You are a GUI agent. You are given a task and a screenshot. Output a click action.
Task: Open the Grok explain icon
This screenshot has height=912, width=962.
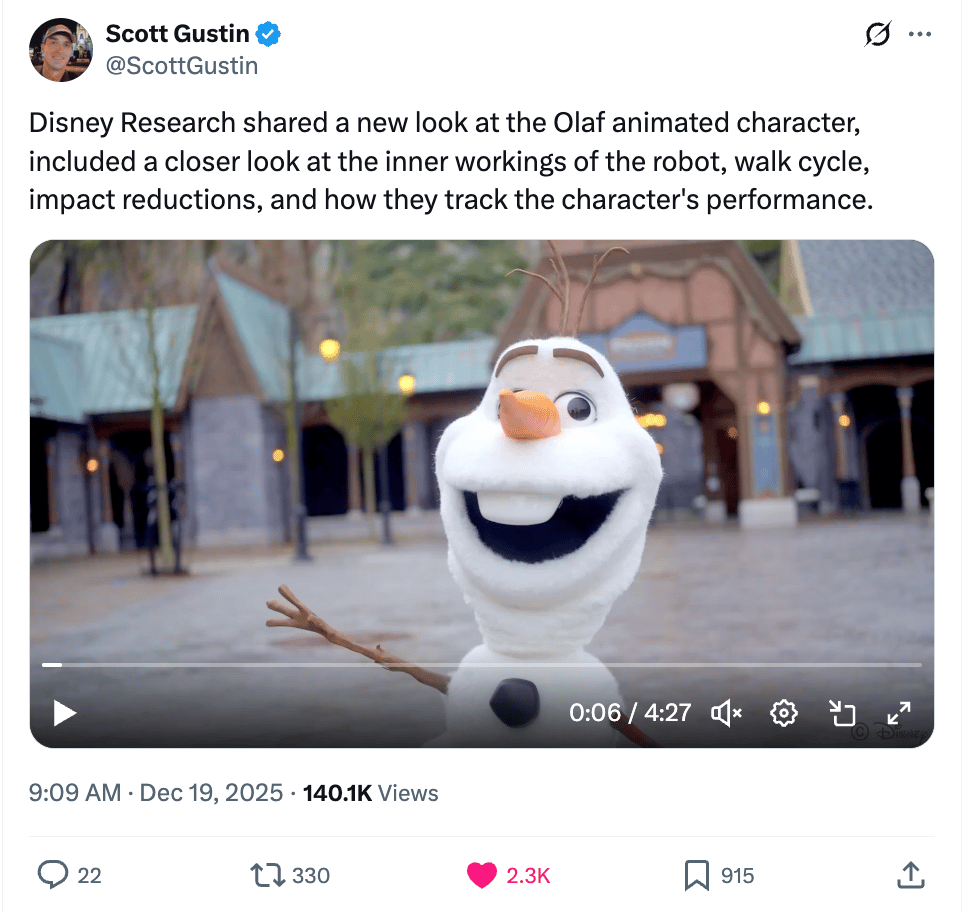877,34
